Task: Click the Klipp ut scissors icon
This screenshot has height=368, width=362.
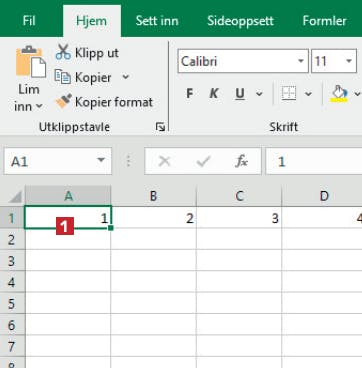Action: click(x=63, y=52)
